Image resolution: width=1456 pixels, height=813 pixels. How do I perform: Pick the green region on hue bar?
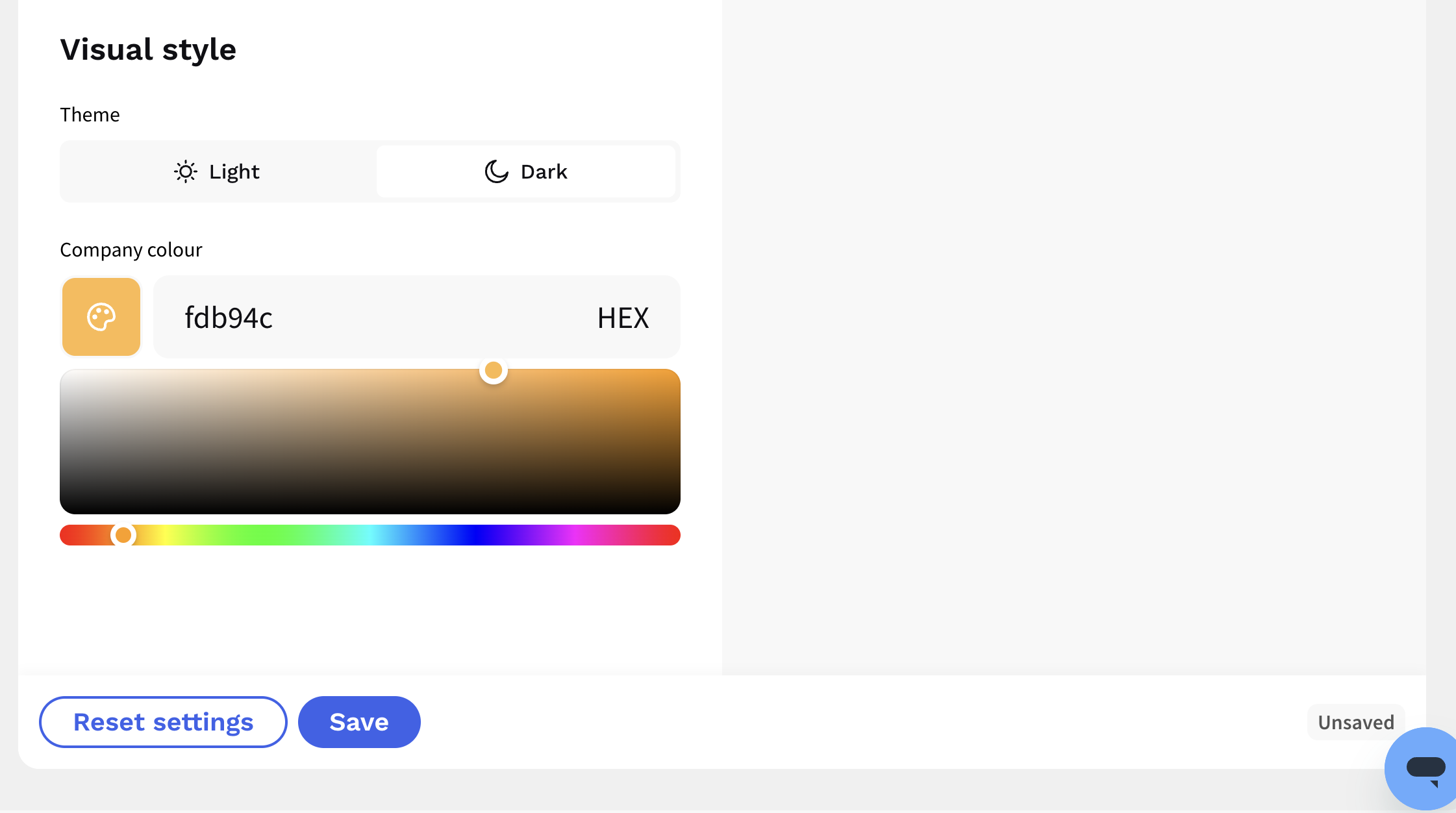(x=260, y=535)
